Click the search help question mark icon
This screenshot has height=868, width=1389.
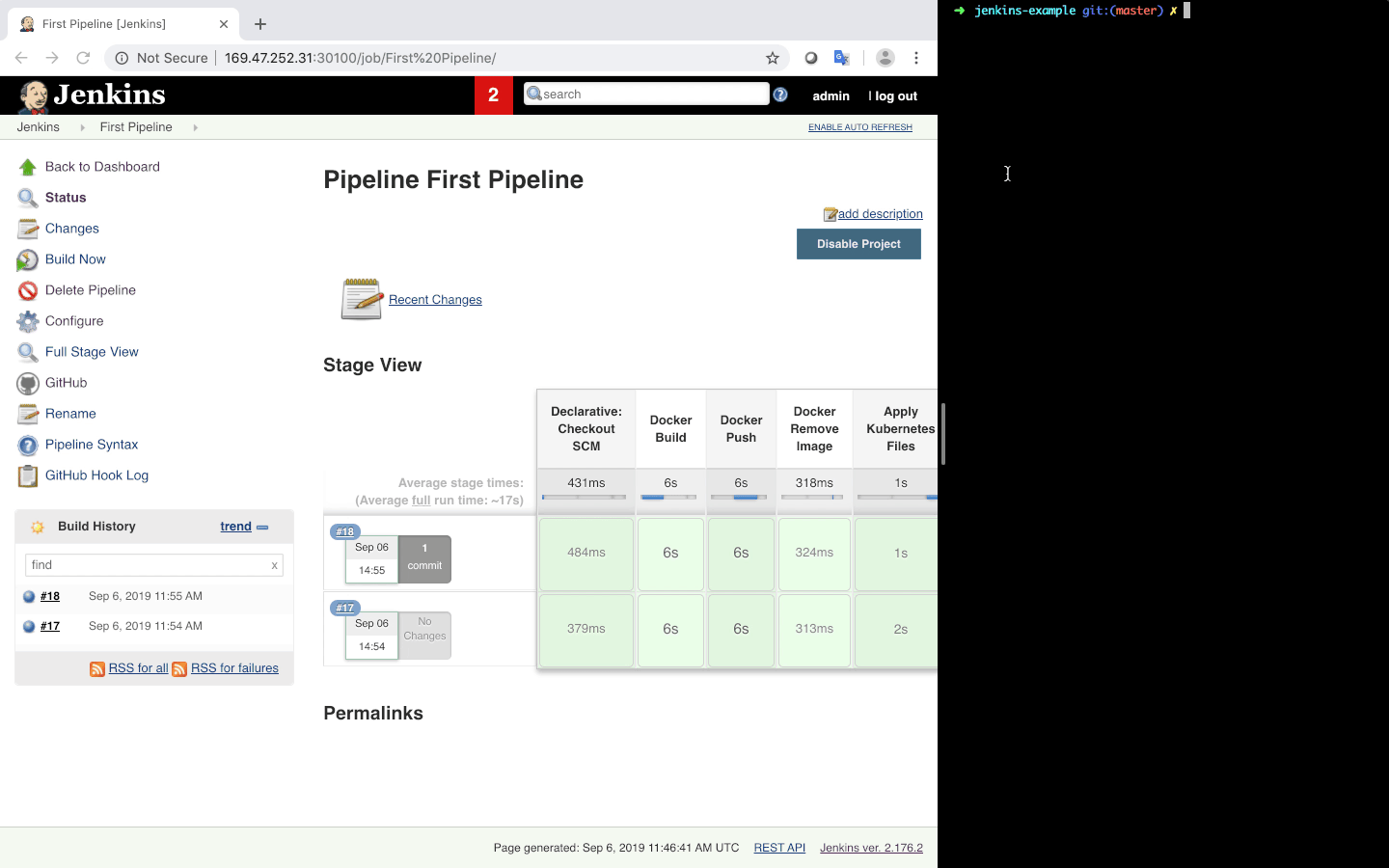pos(780,95)
